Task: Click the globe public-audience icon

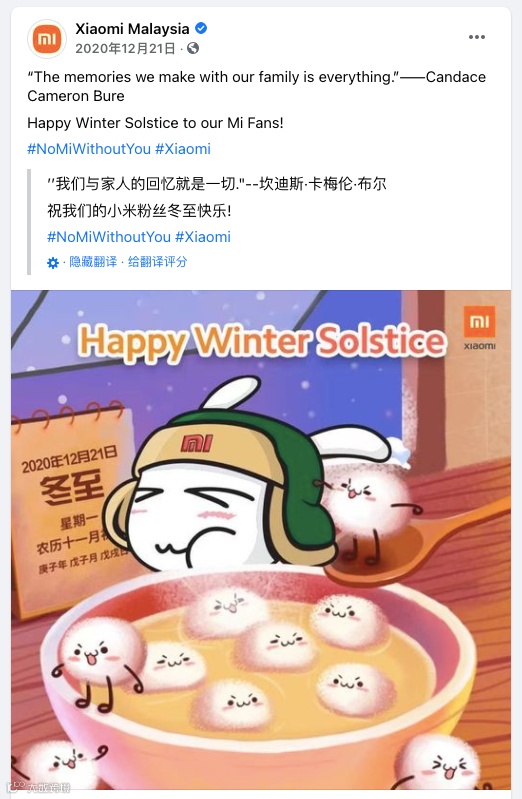Action: pos(193,48)
